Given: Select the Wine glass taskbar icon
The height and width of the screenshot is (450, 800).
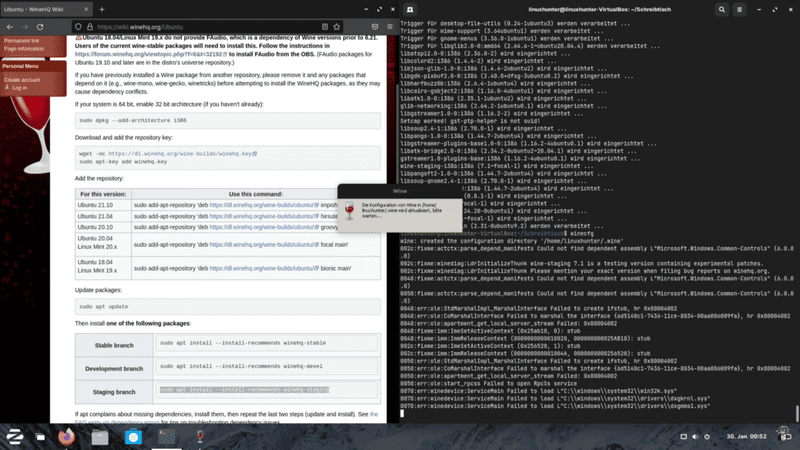Looking at the screenshot, I should [x=200, y=437].
